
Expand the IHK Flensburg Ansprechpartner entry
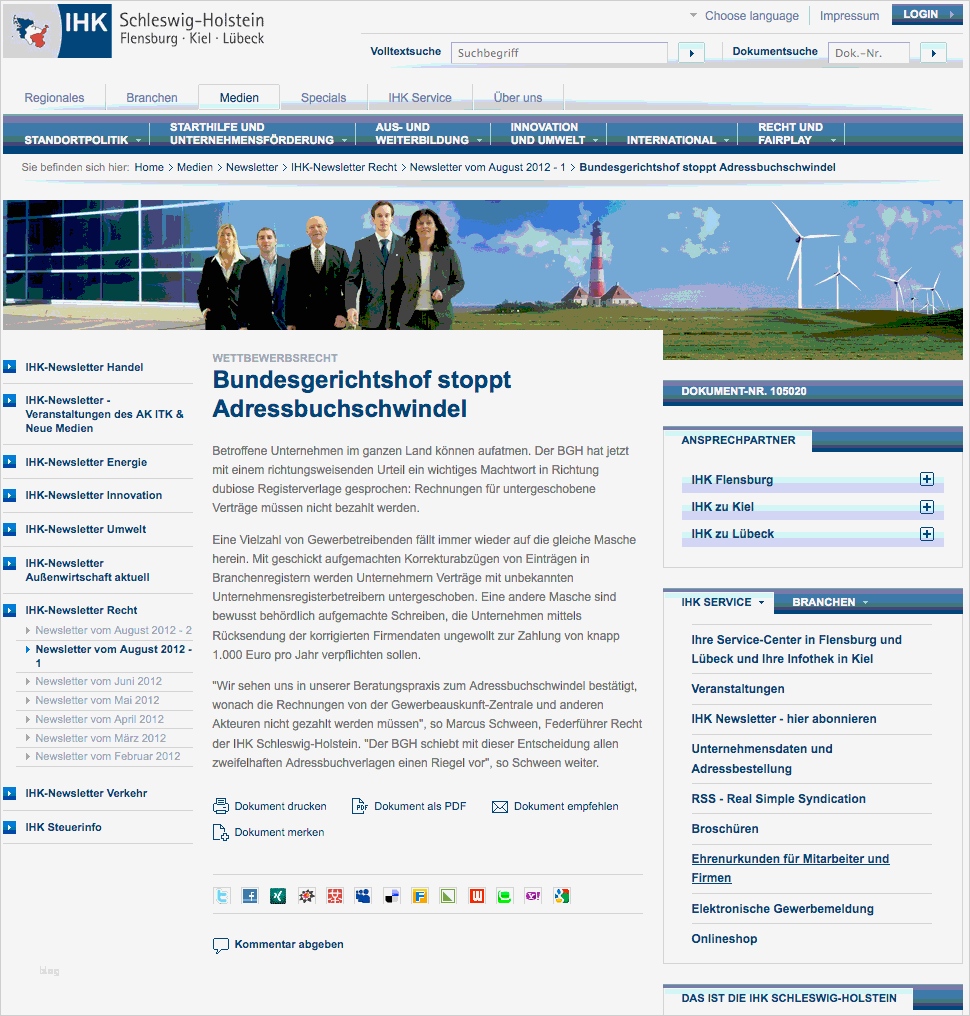[929, 480]
